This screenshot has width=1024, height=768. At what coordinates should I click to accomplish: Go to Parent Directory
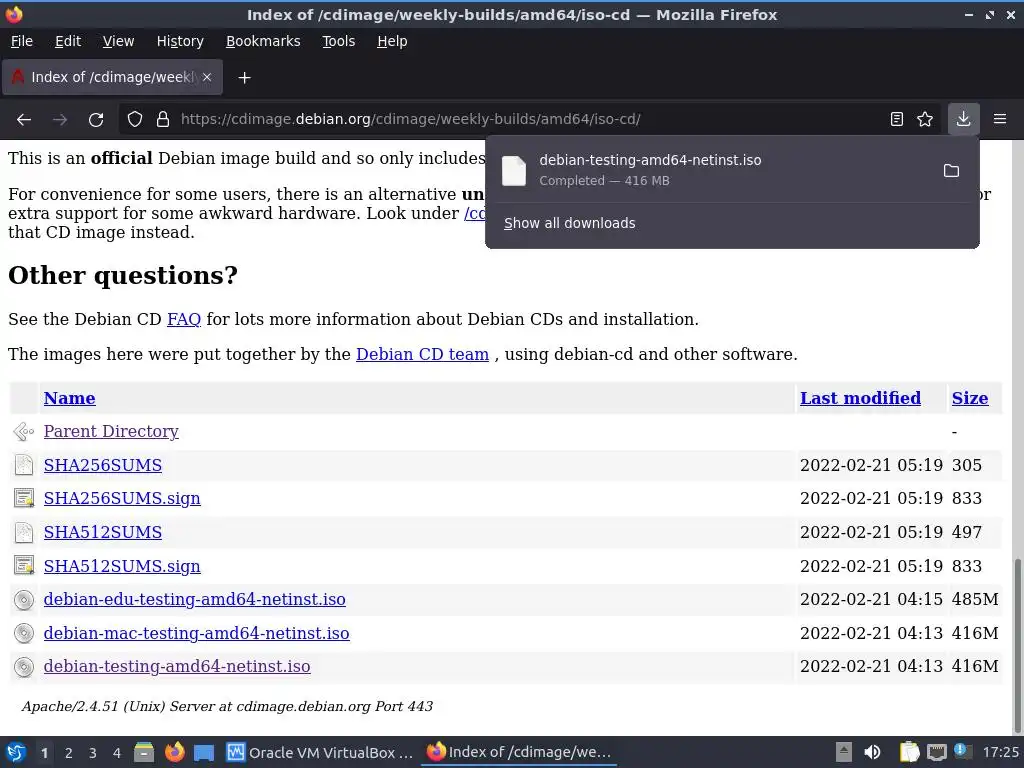(111, 432)
